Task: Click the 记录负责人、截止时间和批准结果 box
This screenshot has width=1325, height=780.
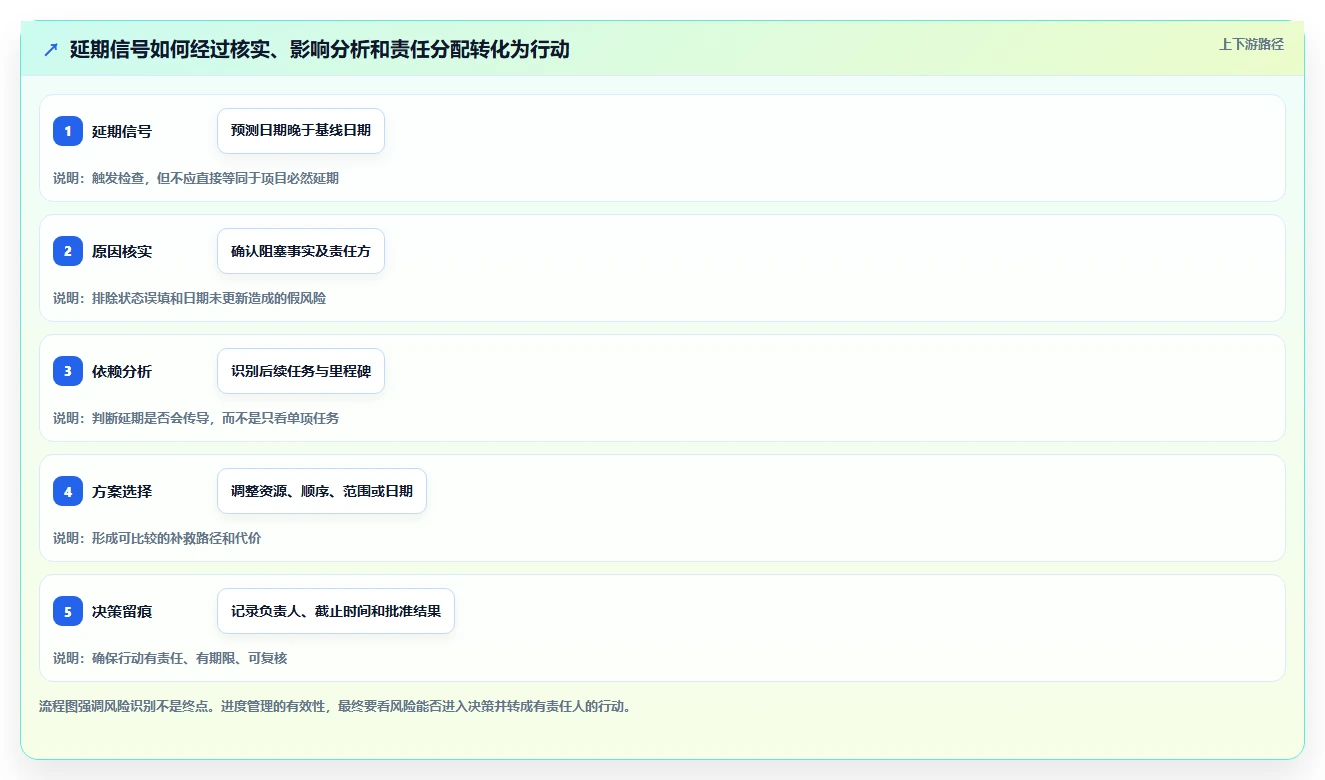Action: pyautogui.click(x=336, y=611)
